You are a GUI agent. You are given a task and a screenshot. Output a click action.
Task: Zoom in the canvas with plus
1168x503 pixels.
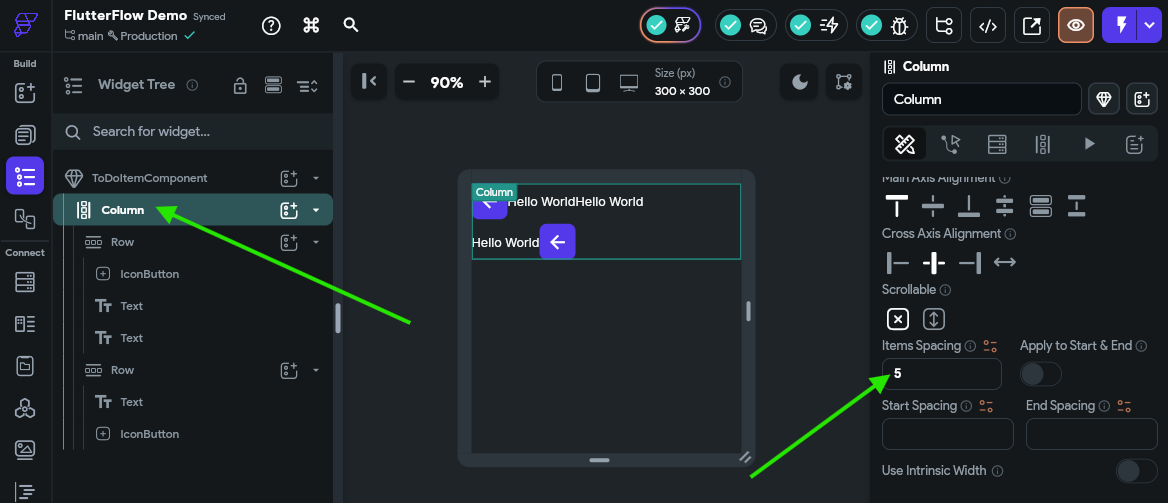[485, 82]
